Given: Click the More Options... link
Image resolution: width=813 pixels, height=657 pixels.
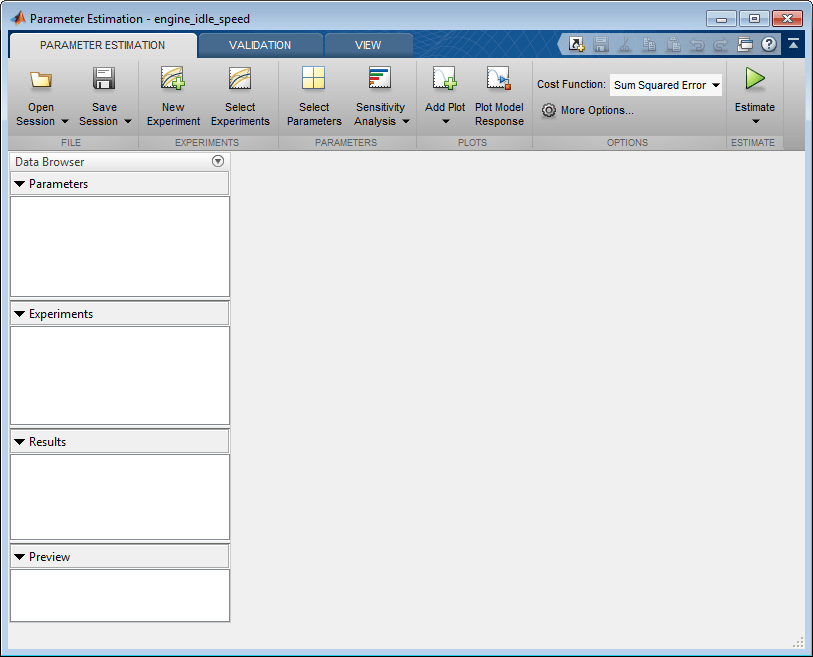Looking at the screenshot, I should pyautogui.click(x=597, y=110).
